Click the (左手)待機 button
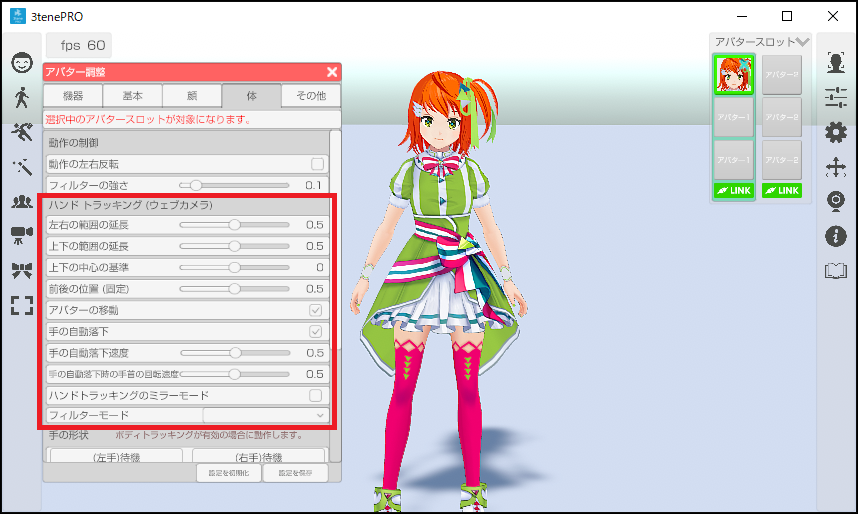Image resolution: width=858 pixels, height=514 pixels. pyautogui.click(x=116, y=457)
